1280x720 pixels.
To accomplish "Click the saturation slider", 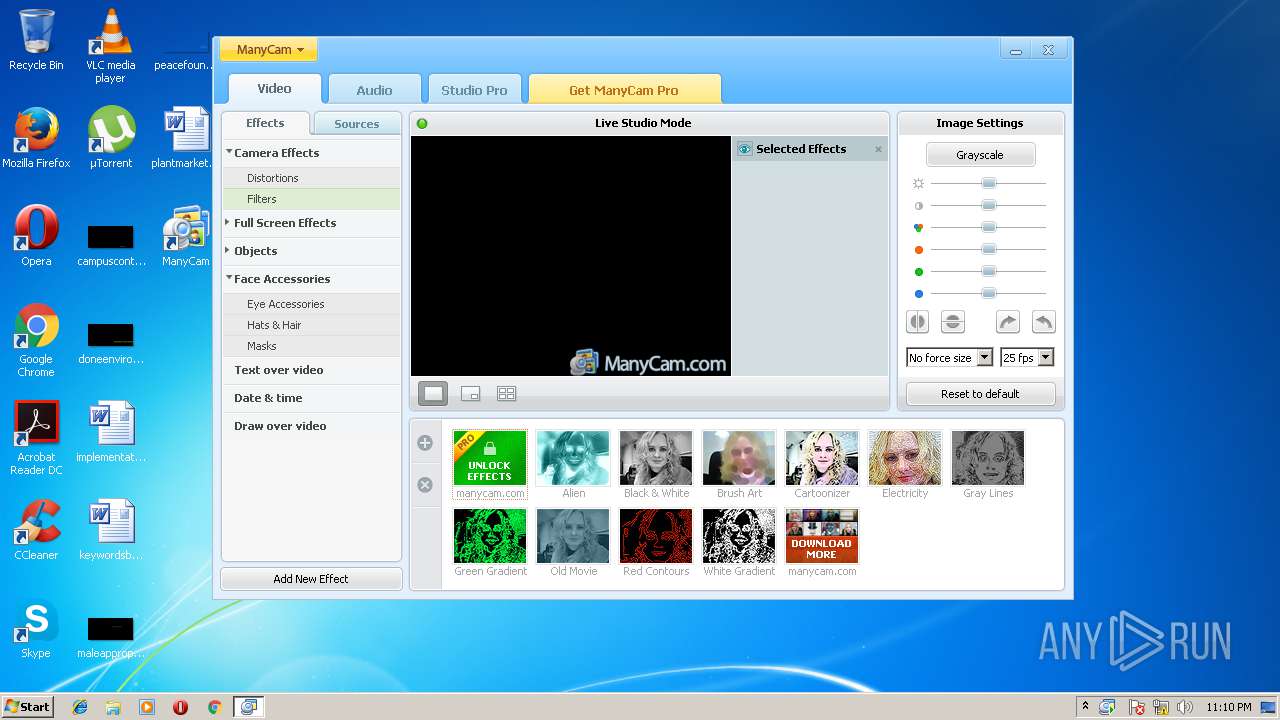I will coord(988,227).
